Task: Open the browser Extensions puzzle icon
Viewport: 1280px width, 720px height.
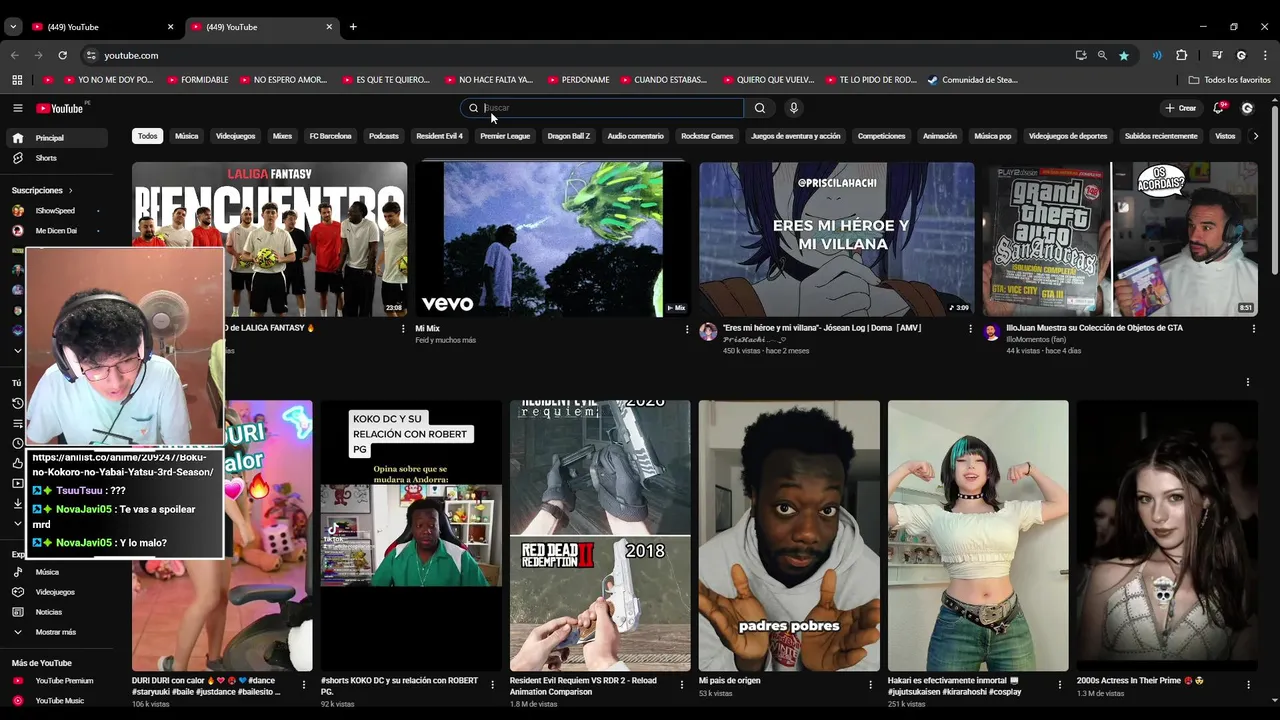Action: (1181, 56)
